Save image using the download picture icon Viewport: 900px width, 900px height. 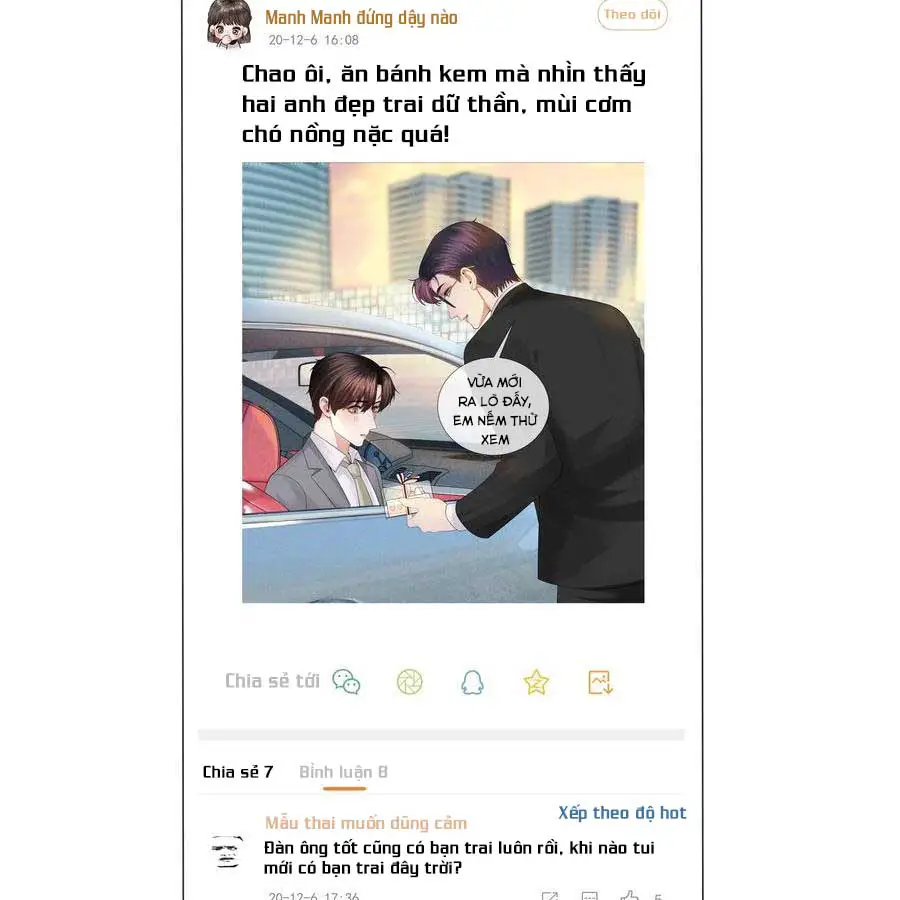coord(600,682)
